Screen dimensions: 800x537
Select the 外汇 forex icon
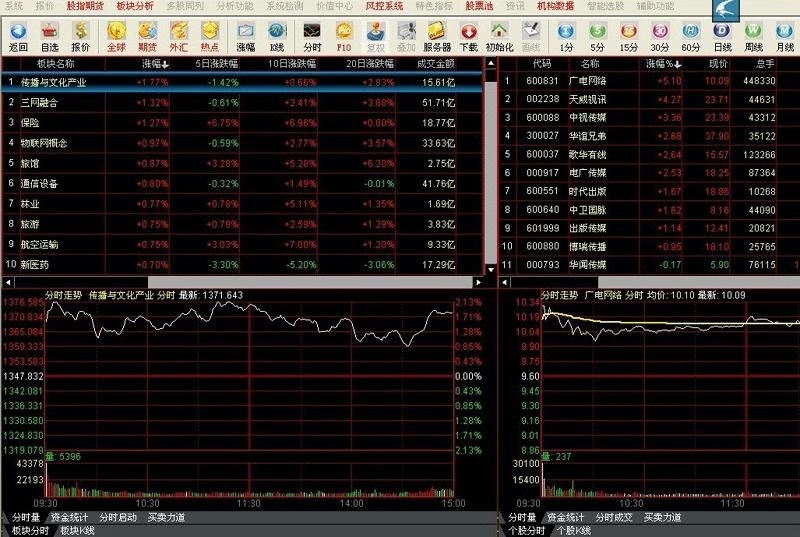pos(178,36)
